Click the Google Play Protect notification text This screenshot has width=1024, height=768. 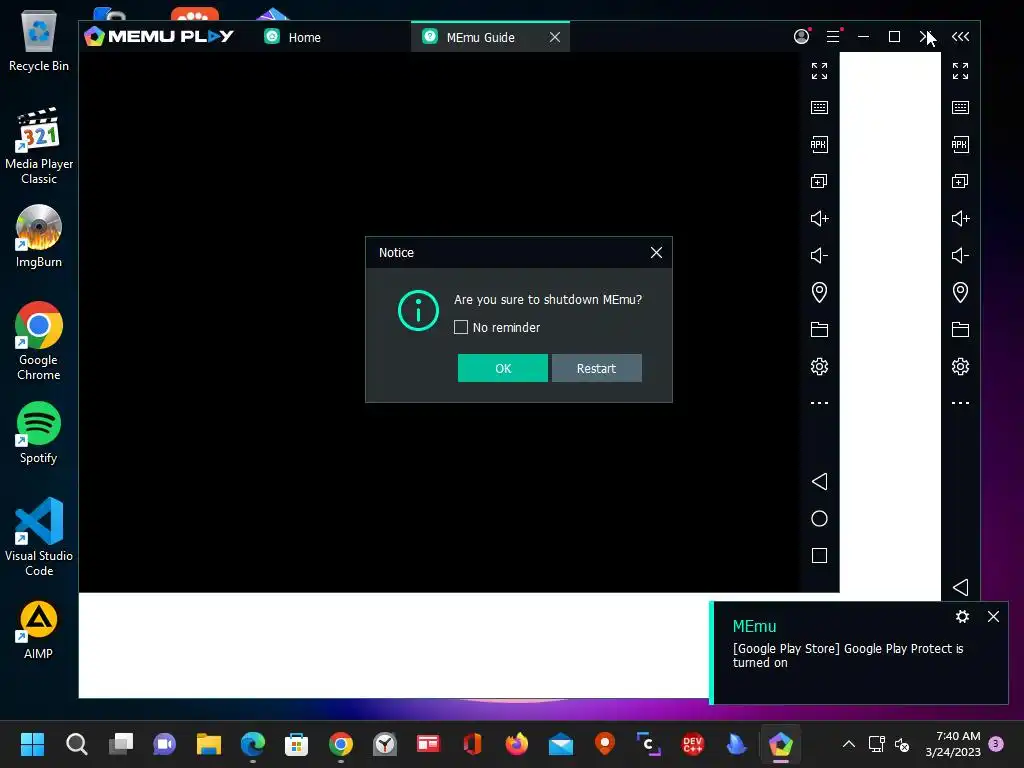848,656
